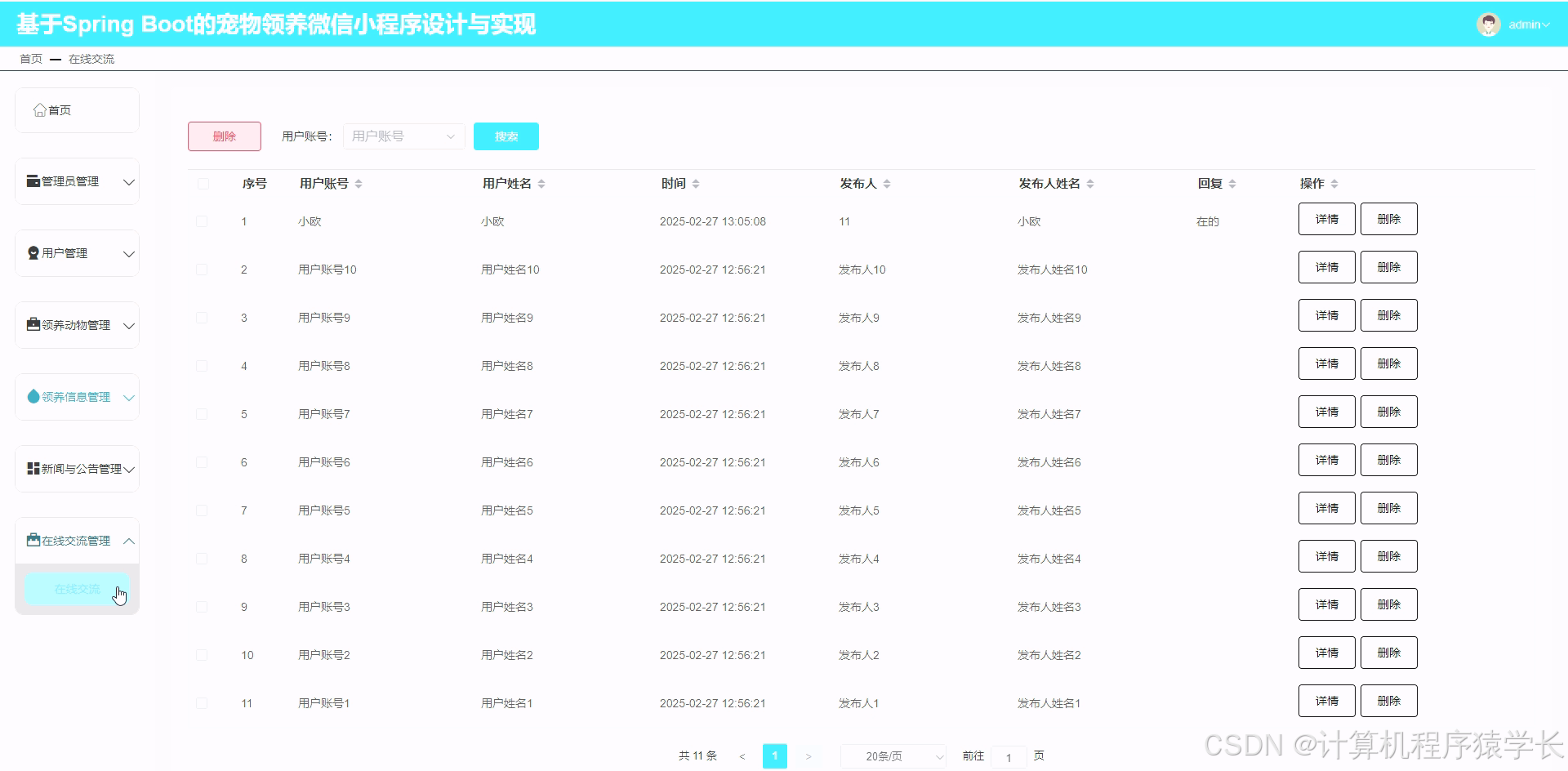Expand the 用户管理 menu chevron
Viewport: 1568px width, 771px height.
pos(129,253)
